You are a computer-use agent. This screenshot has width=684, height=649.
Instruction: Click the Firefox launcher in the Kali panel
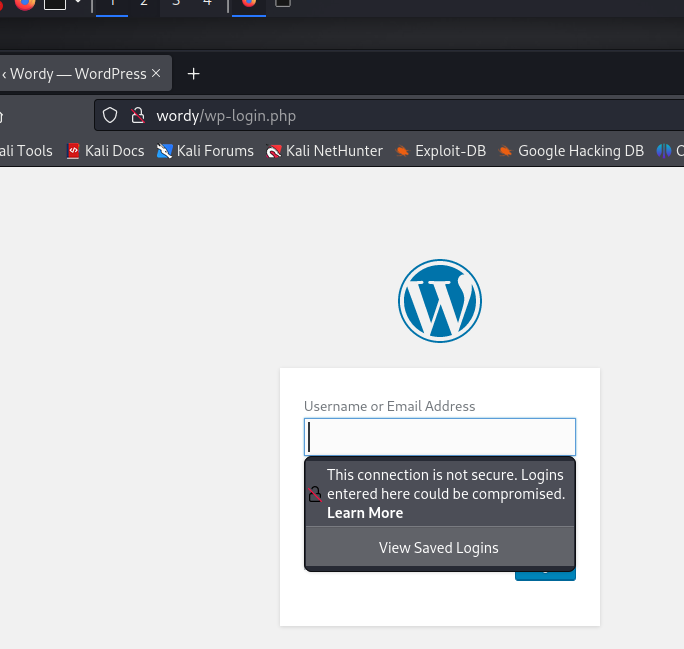coord(25,3)
